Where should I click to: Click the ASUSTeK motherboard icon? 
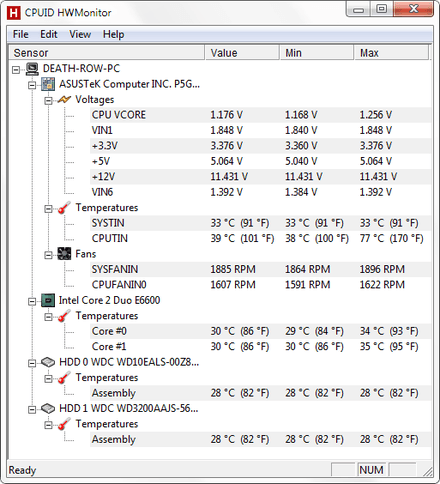point(48,84)
